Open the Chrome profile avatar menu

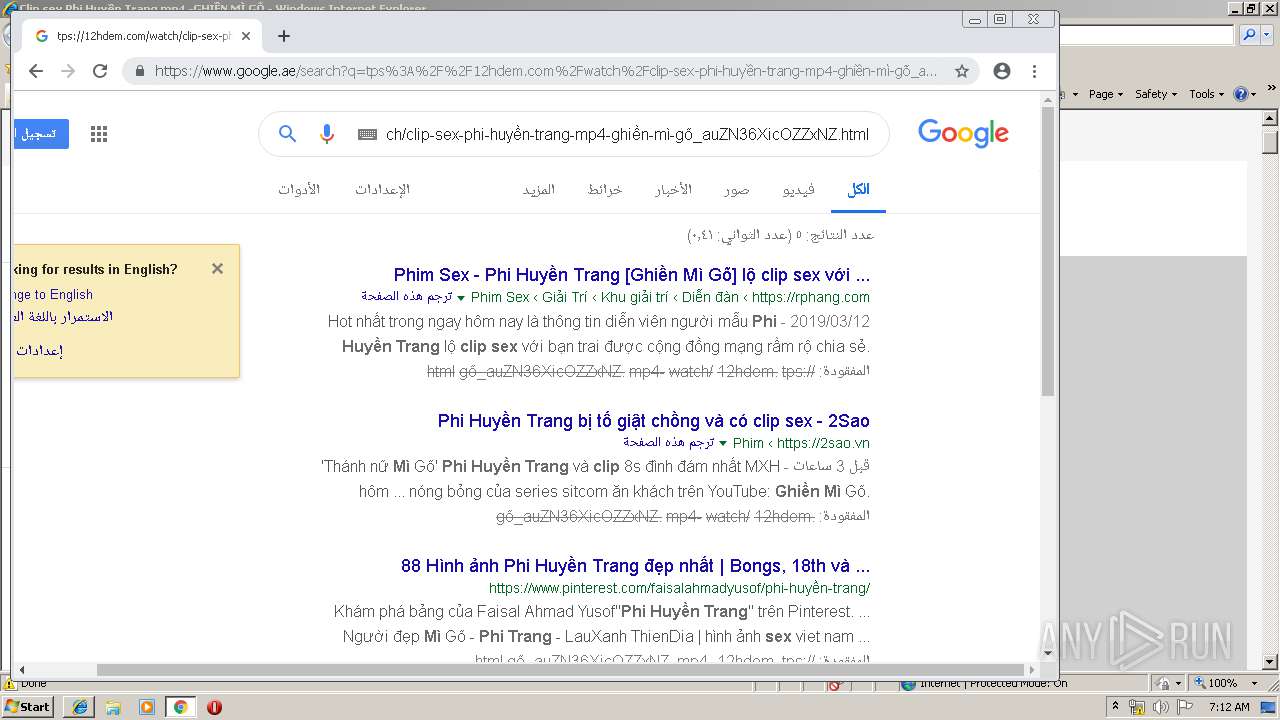click(1002, 71)
